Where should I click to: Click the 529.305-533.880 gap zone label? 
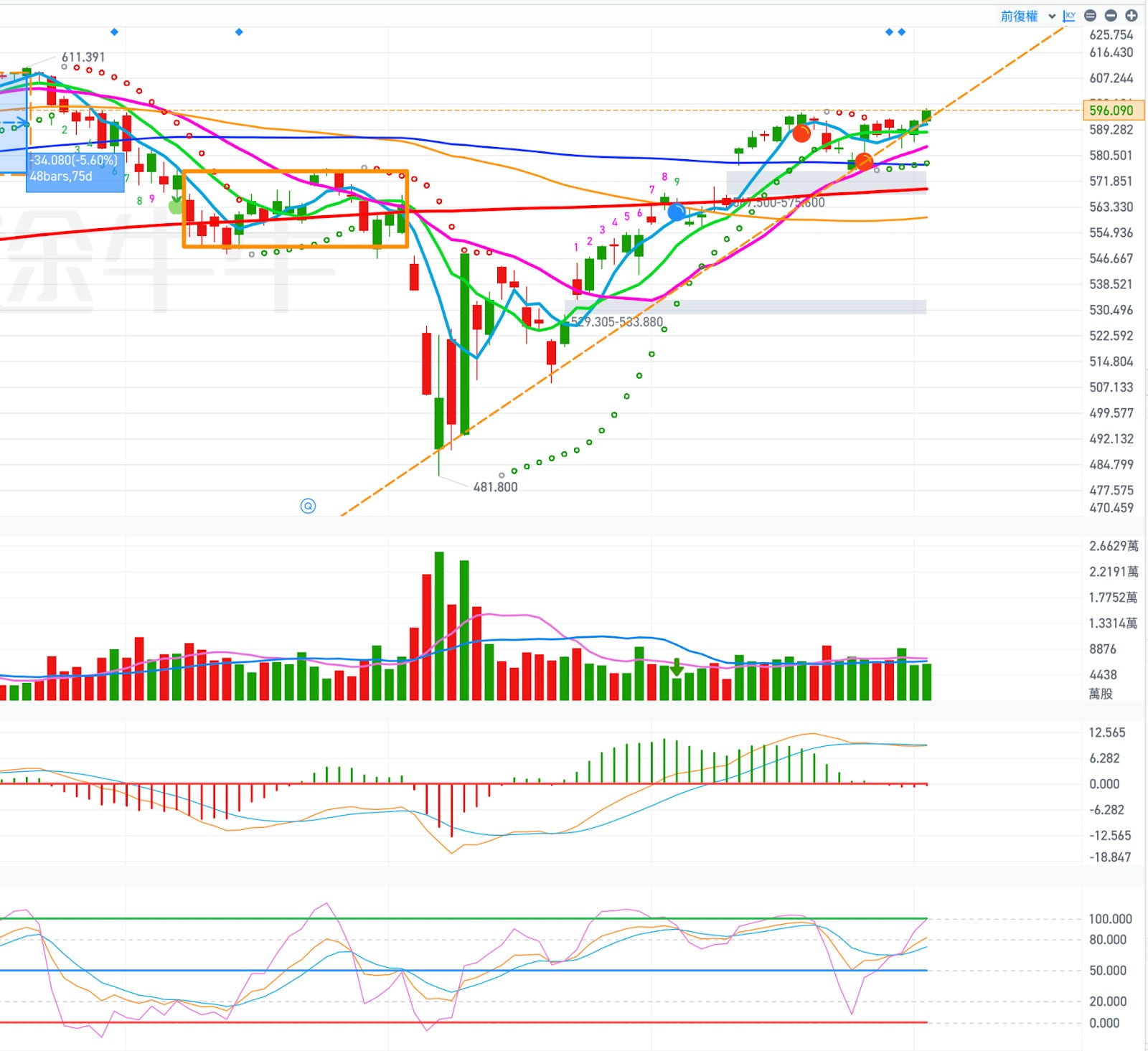click(617, 322)
